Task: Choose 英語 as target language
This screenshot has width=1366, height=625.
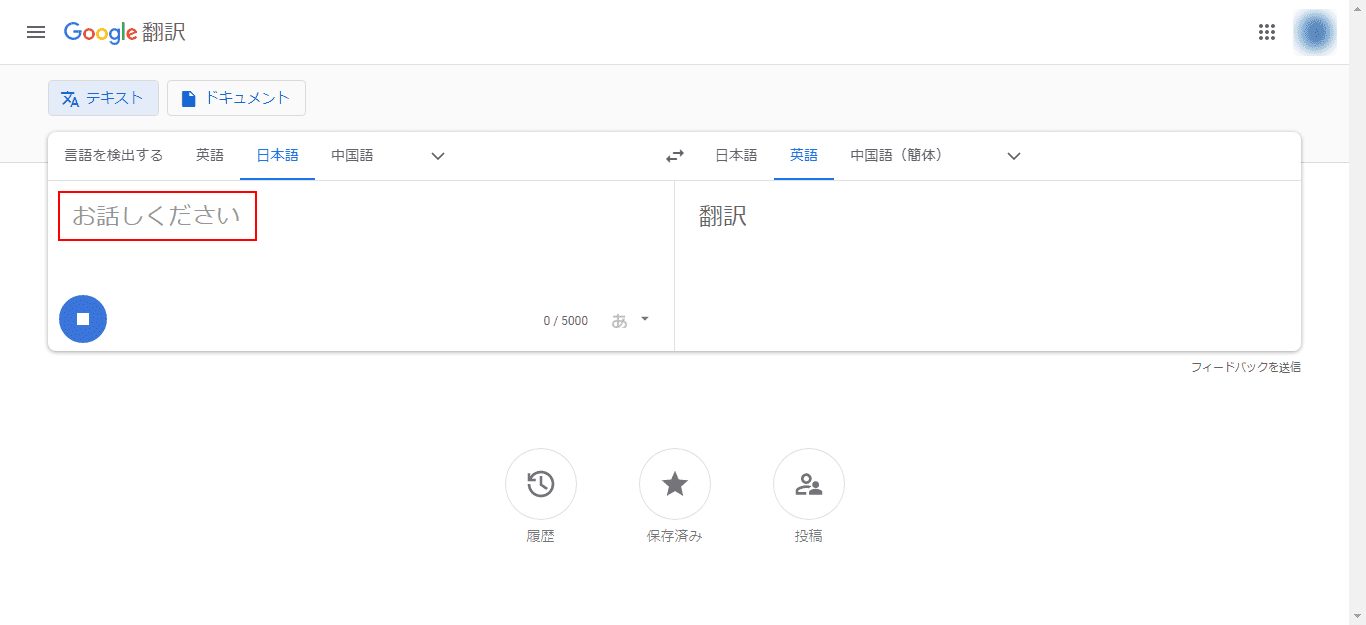Action: point(804,156)
